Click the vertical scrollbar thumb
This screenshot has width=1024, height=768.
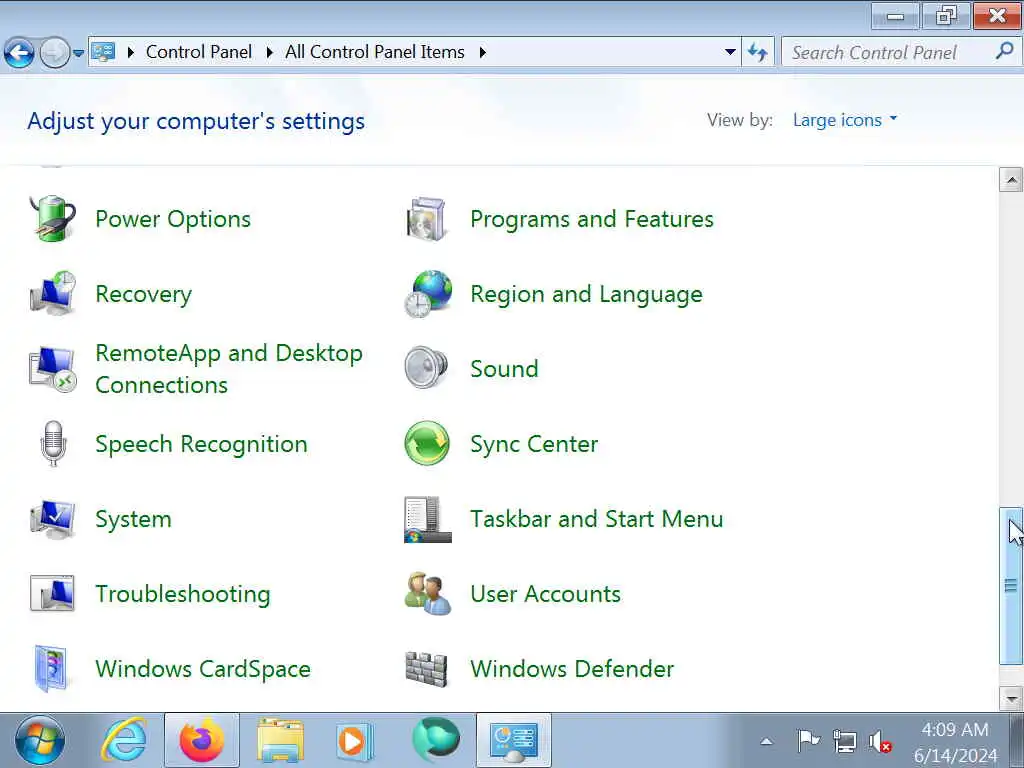[x=1011, y=586]
